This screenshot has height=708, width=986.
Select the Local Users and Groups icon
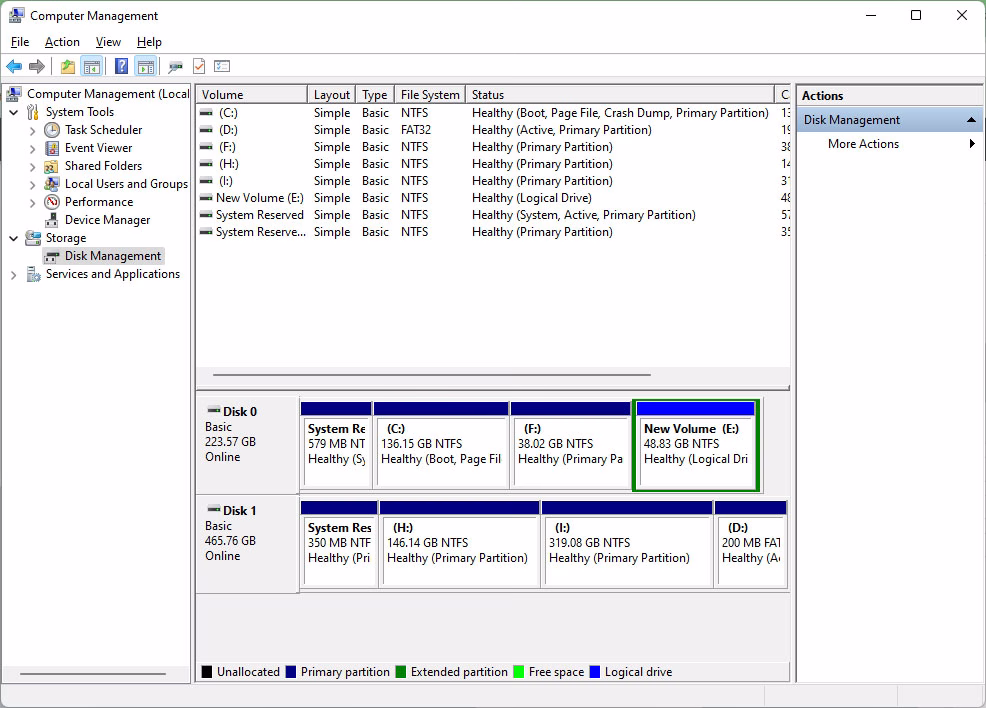pos(52,184)
